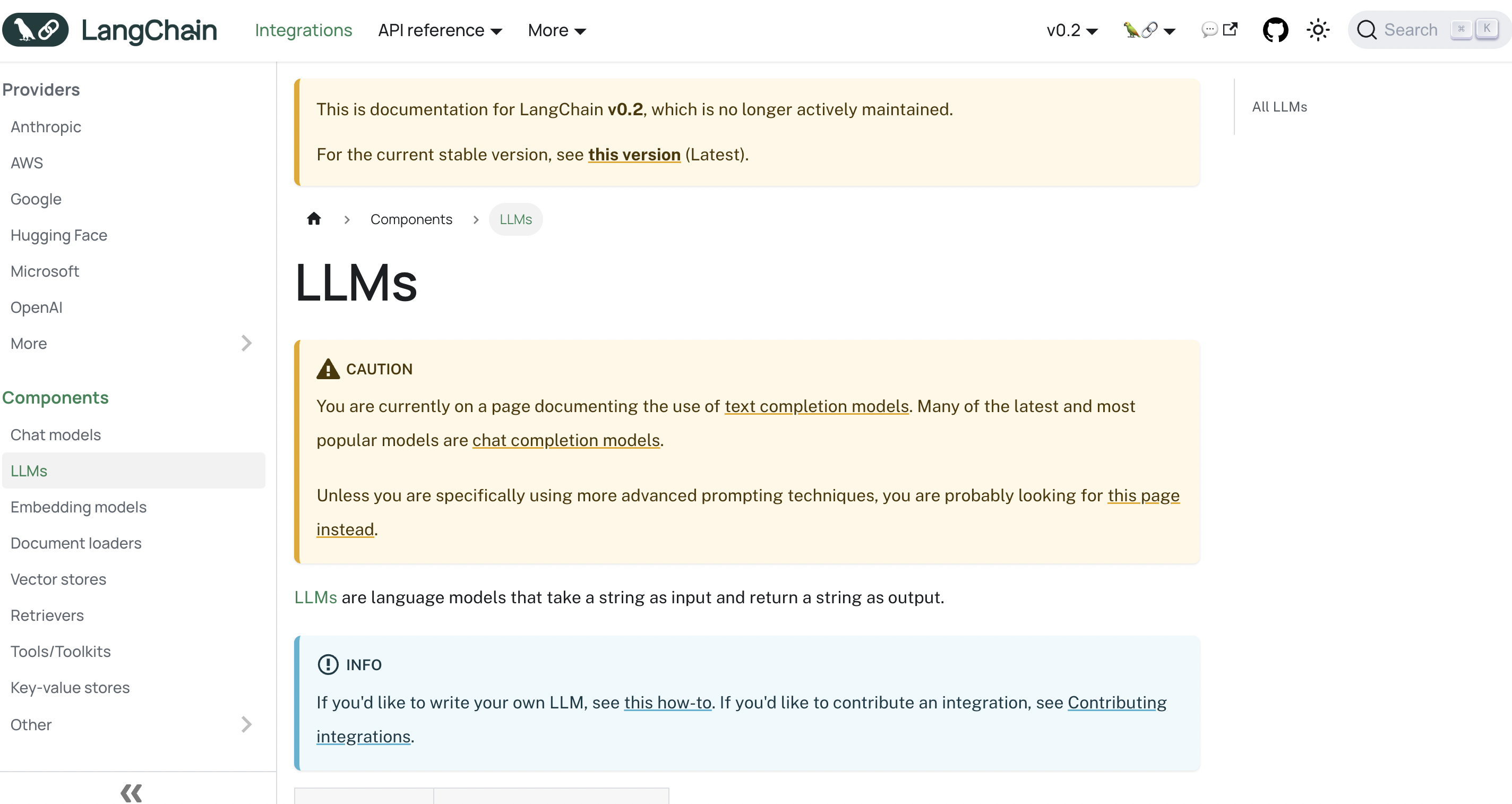Click the search magnifier icon
This screenshot has height=804, width=1512.
pos(1367,30)
